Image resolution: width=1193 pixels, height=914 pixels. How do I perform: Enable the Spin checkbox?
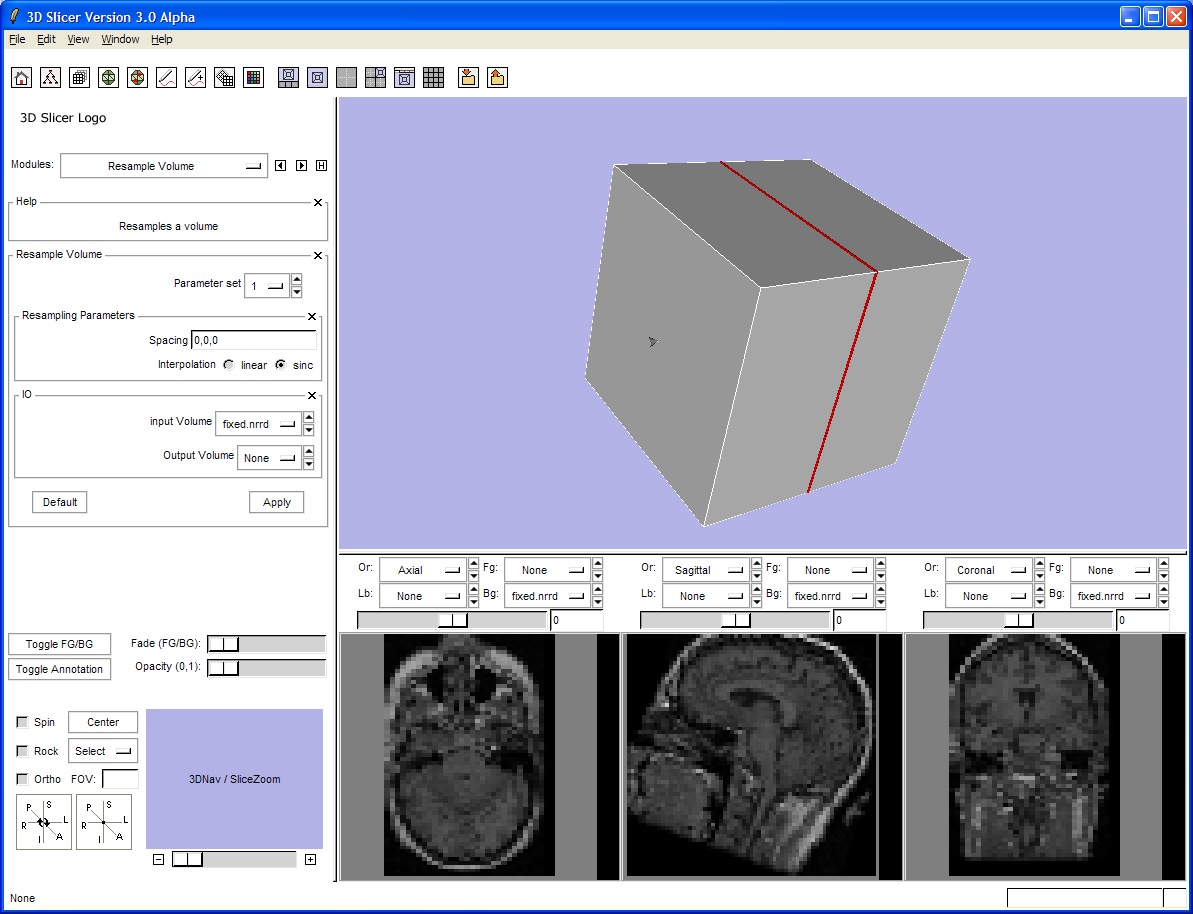(x=23, y=723)
